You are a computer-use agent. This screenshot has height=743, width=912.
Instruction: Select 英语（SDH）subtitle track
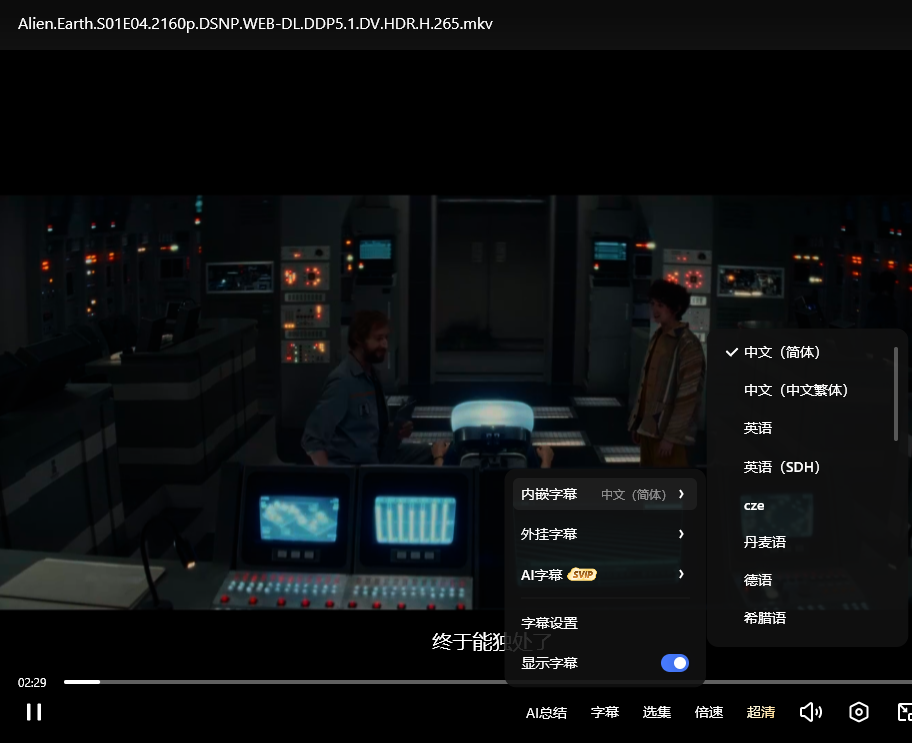pyautogui.click(x=782, y=467)
